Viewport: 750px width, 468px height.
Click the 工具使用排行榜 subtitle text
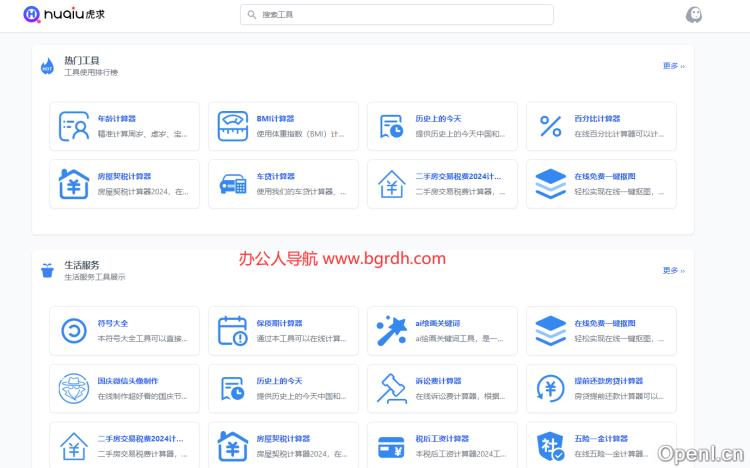click(x=91, y=73)
